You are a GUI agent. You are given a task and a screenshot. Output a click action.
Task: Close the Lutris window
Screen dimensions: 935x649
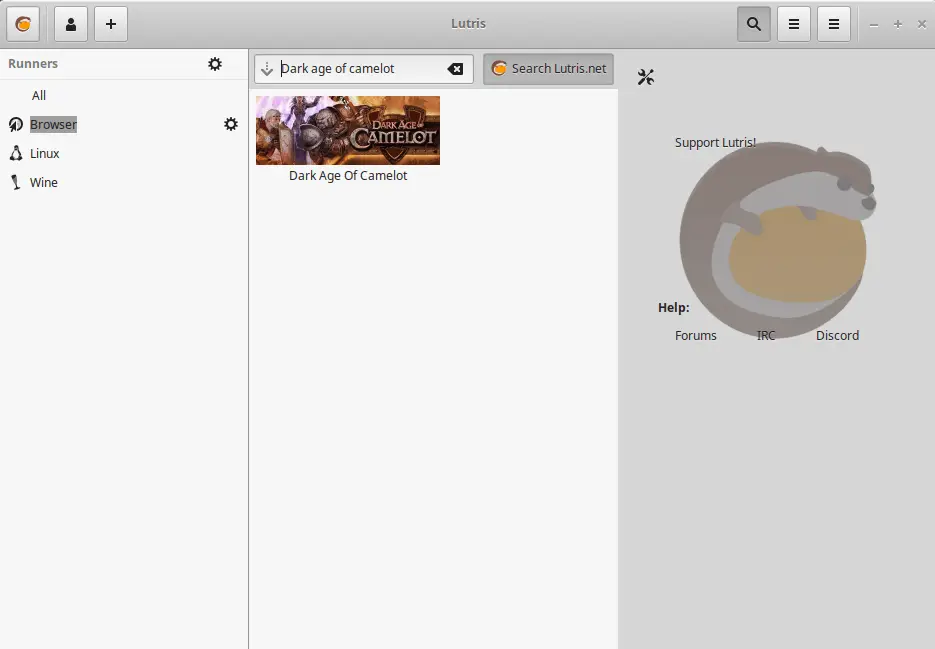point(921,24)
